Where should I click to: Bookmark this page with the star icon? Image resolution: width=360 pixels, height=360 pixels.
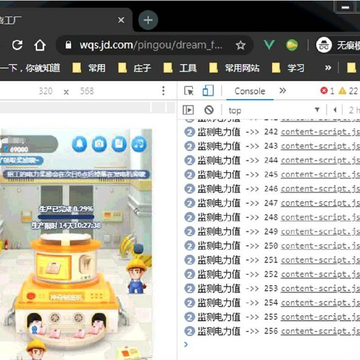[x=240, y=45]
